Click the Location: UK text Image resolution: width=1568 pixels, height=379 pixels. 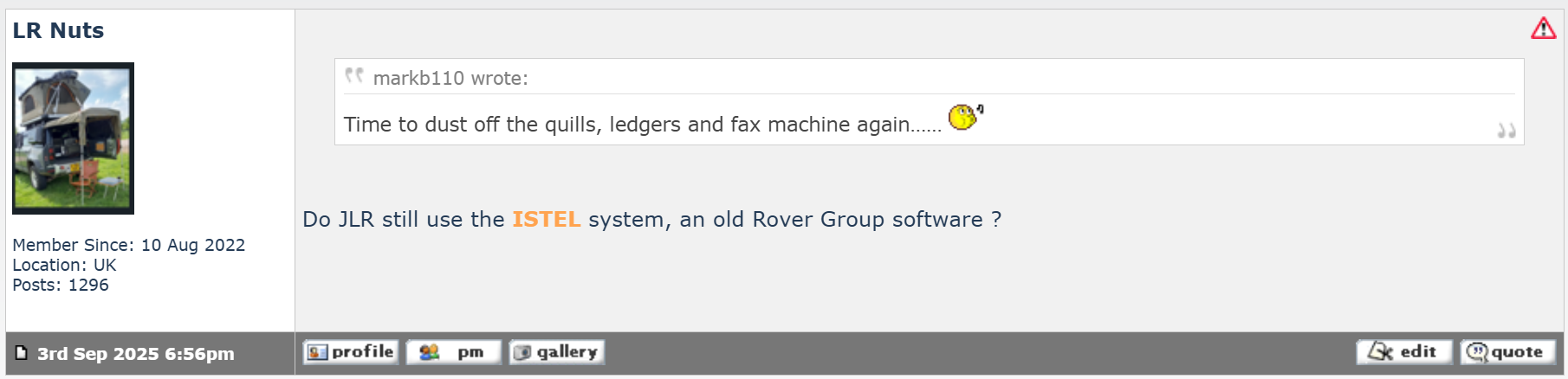(x=64, y=265)
